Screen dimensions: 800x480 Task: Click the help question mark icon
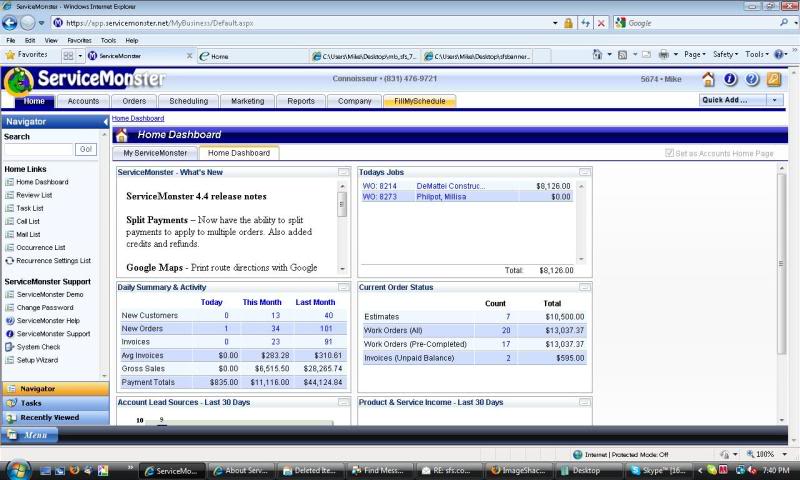click(x=752, y=80)
